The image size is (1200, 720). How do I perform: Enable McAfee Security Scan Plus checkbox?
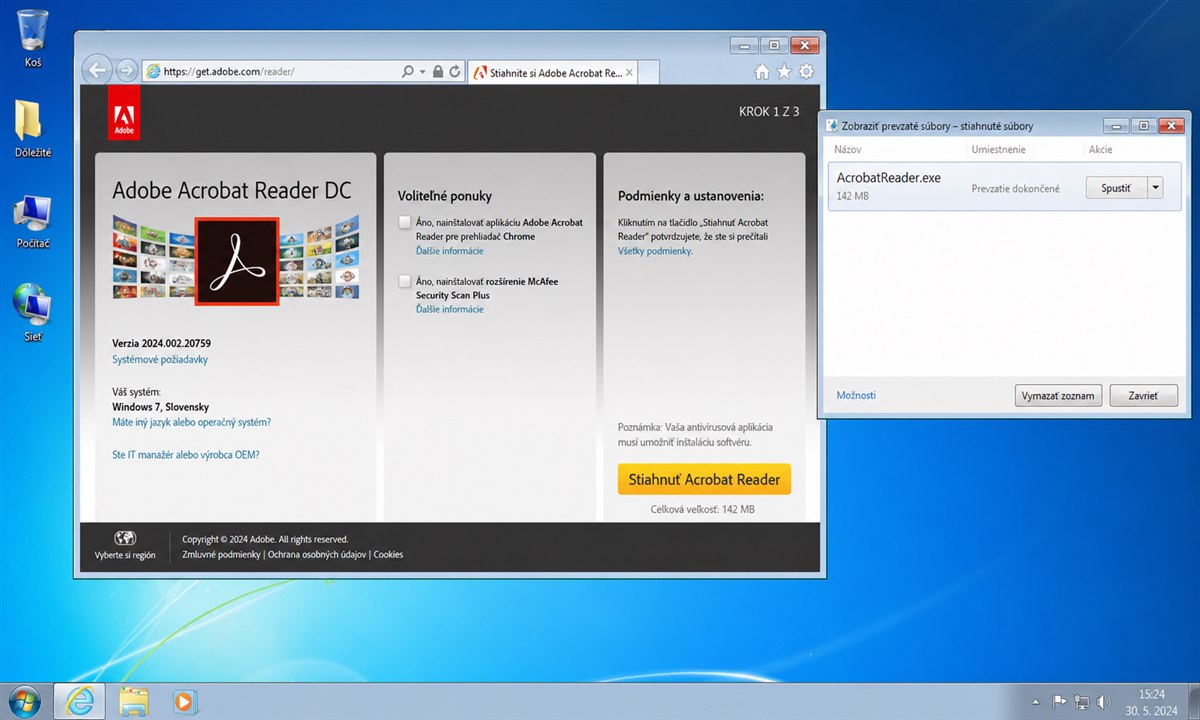tap(404, 281)
